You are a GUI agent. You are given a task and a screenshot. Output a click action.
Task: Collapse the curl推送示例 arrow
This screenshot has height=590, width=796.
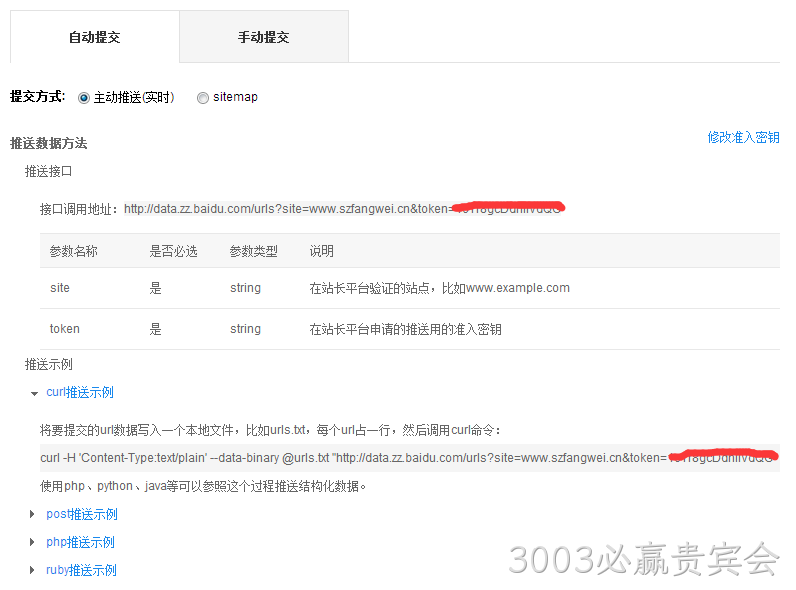pyautogui.click(x=34, y=394)
